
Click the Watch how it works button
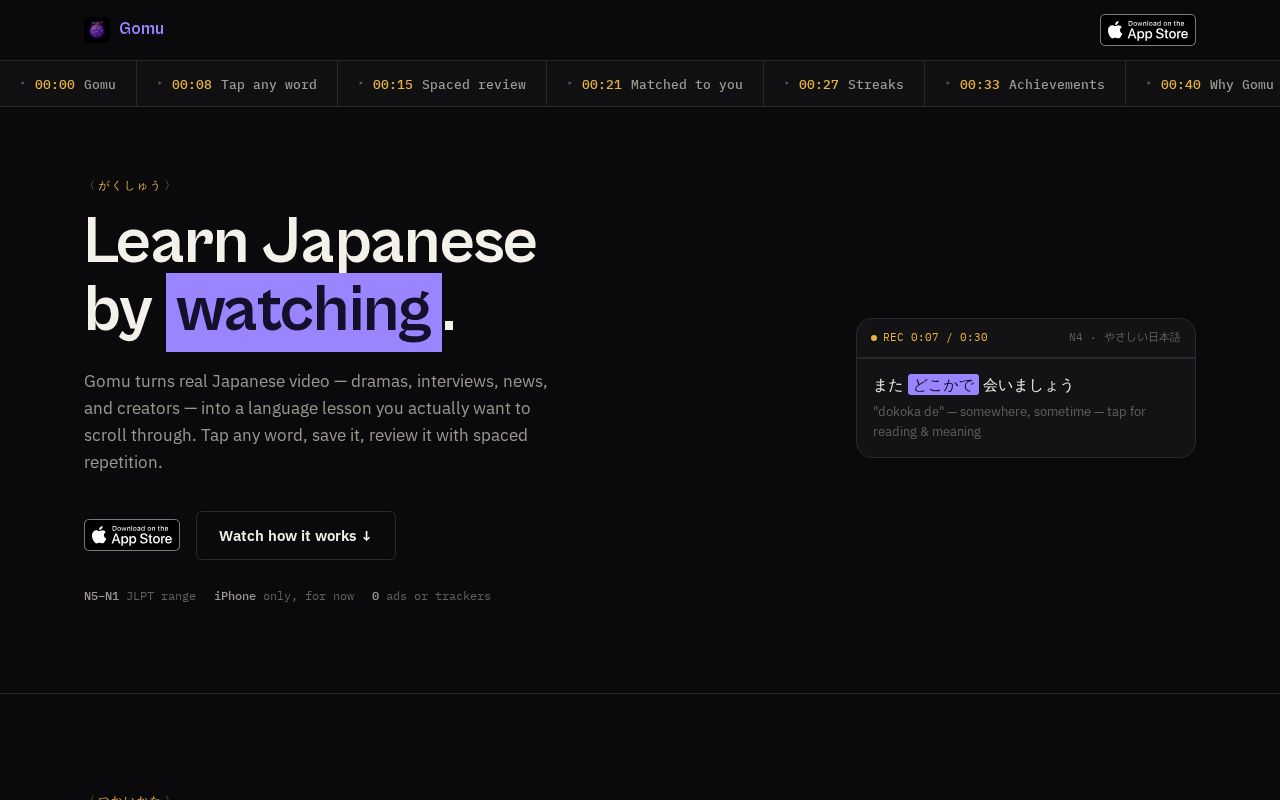click(x=296, y=536)
